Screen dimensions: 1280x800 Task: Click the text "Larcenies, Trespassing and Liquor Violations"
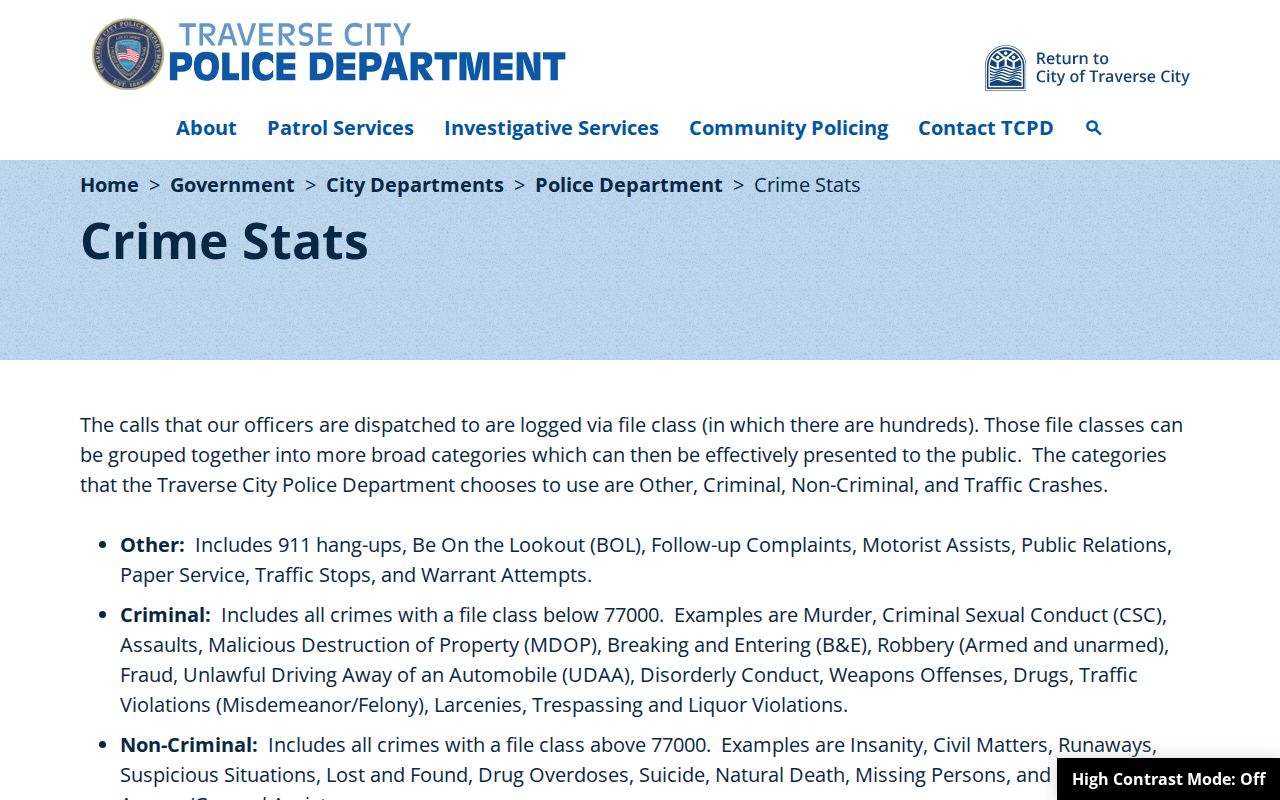pos(640,705)
